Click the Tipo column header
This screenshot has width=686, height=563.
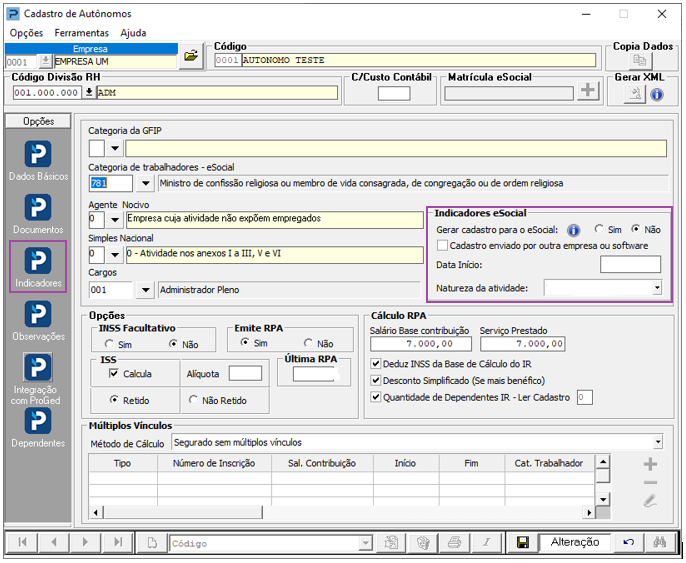(122, 463)
